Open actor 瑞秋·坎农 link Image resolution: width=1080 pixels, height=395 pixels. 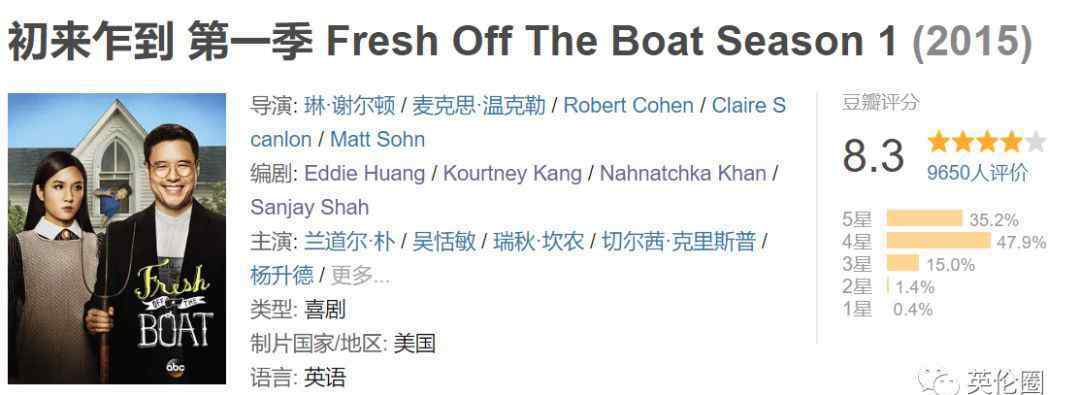539,241
